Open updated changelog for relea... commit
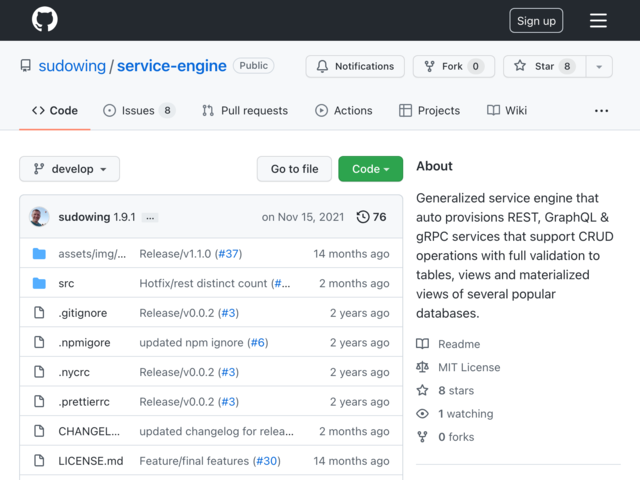Screen dimensions: 640x480 [216, 431]
